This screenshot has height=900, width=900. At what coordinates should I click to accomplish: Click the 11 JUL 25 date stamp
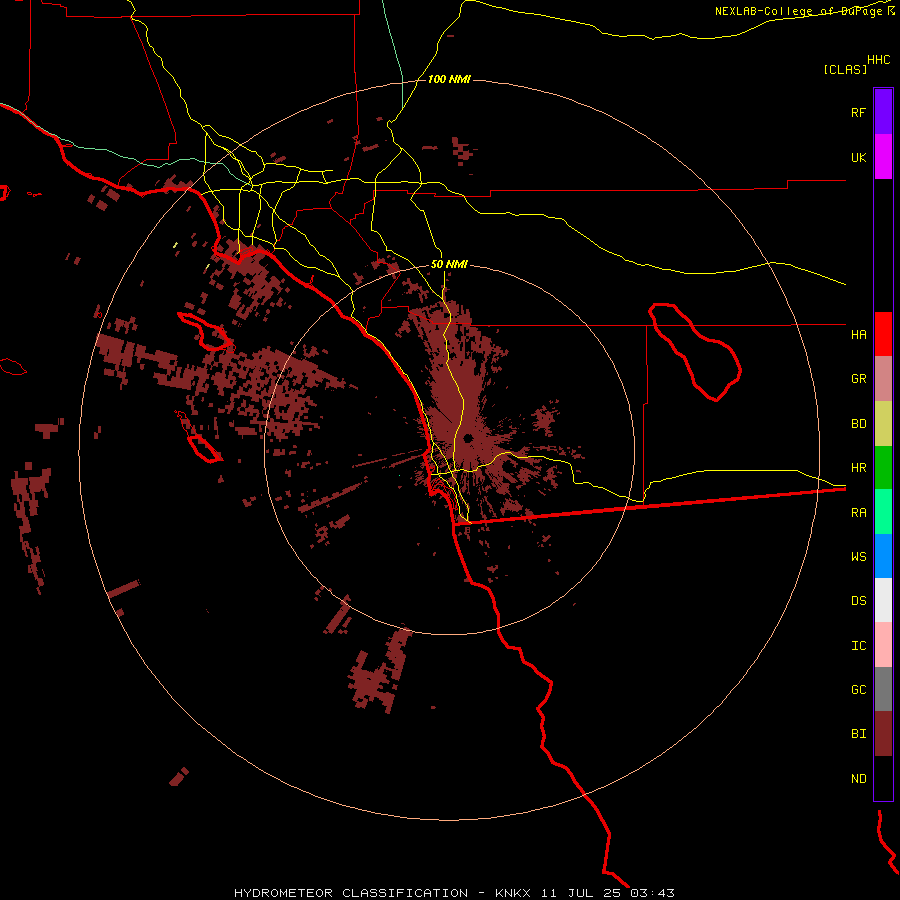click(x=581, y=893)
